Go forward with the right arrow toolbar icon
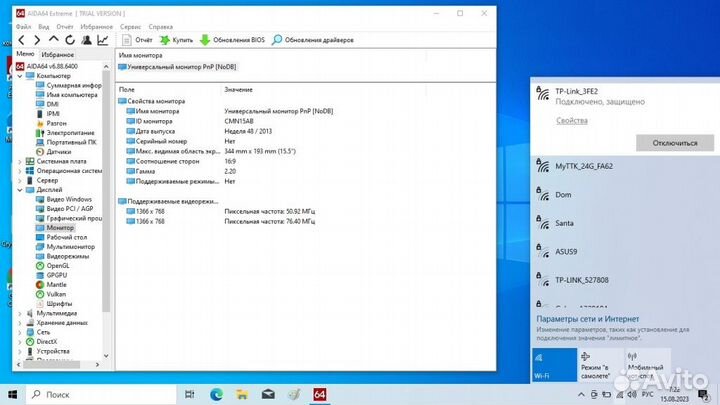Image resolution: width=720 pixels, height=405 pixels. pos(37,40)
